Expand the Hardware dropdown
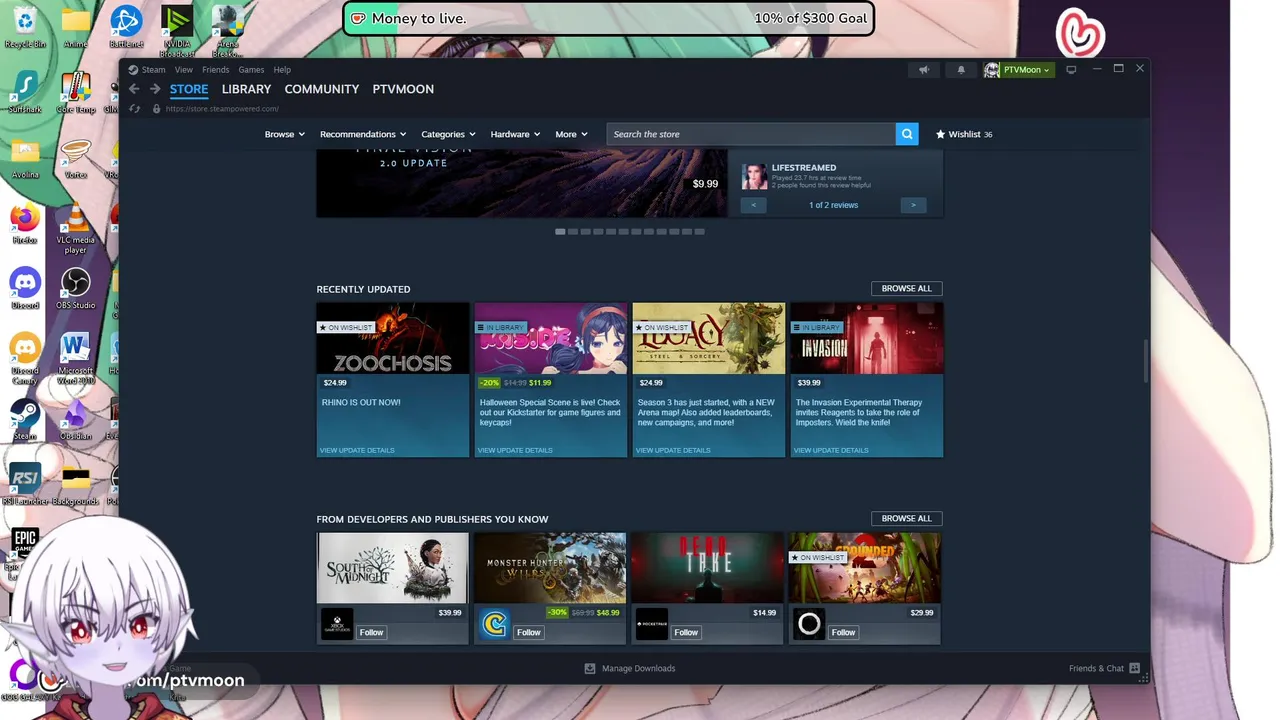 click(515, 134)
